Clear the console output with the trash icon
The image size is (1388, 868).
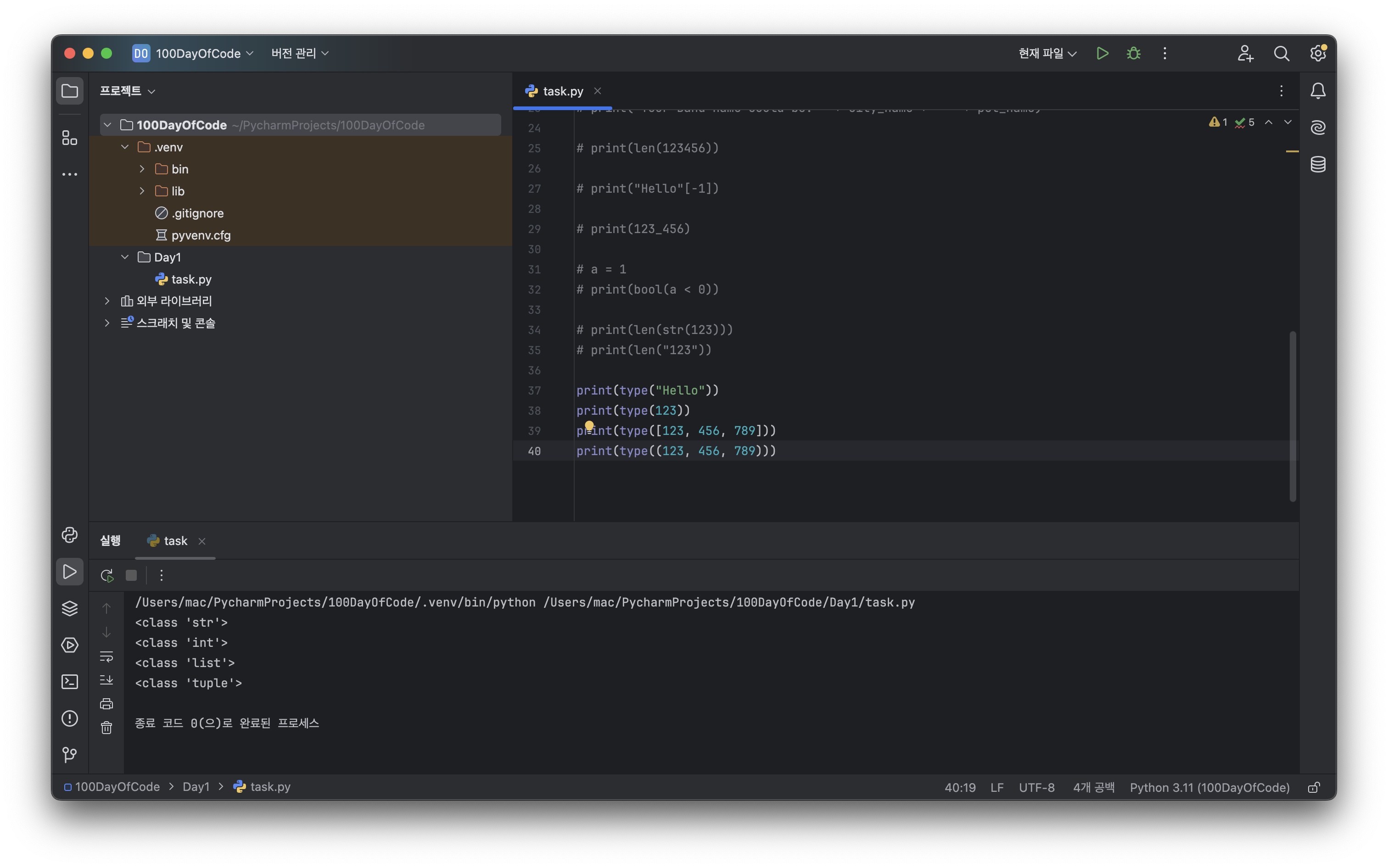107,728
